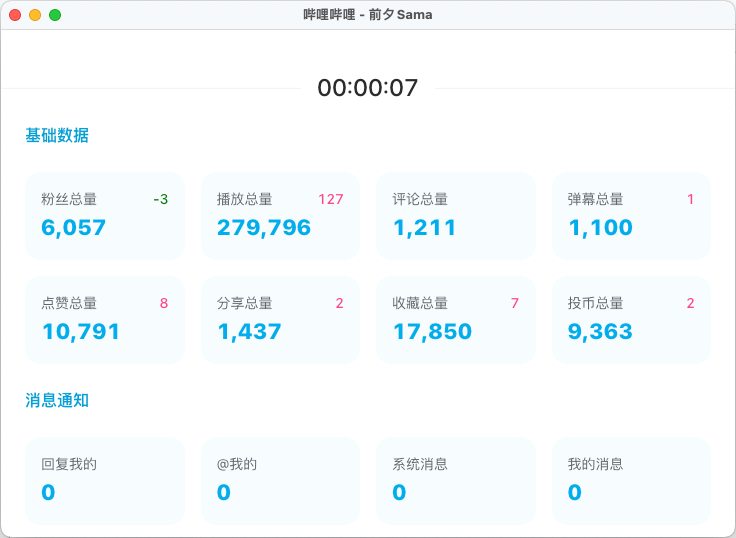
Task: Click the -3 follower change indicator
Action: point(160,199)
